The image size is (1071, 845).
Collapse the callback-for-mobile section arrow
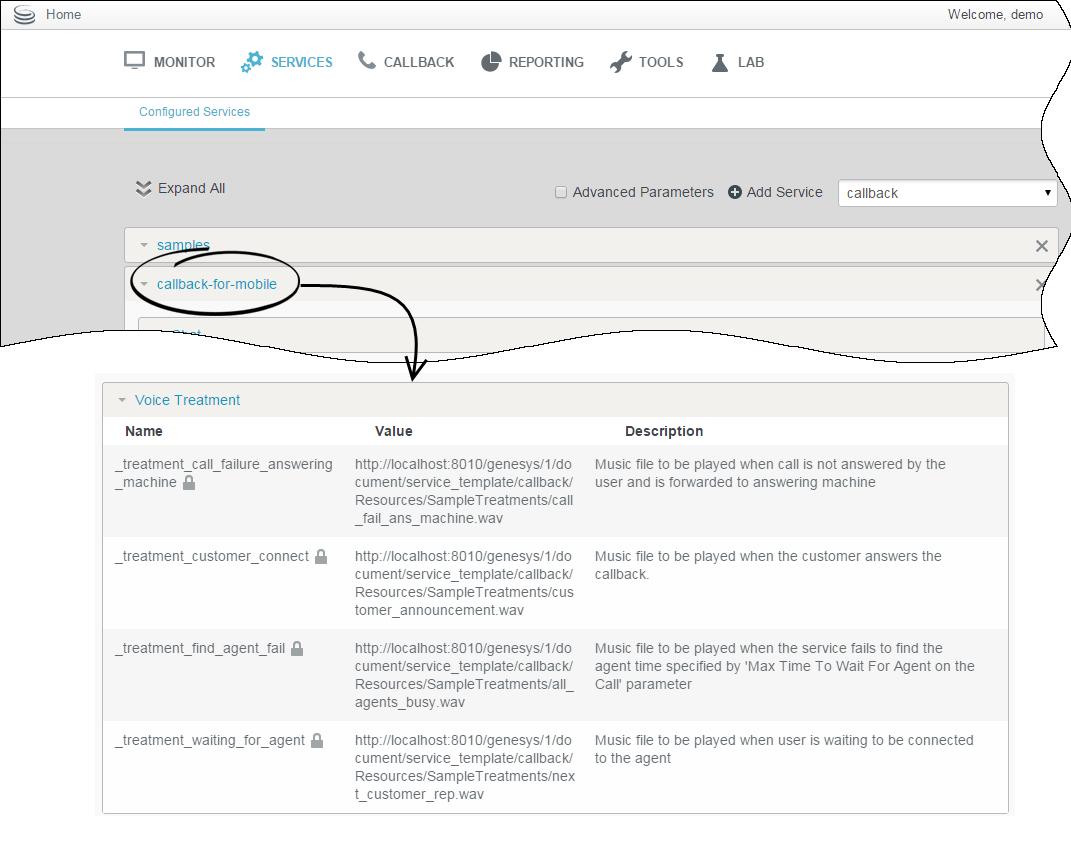point(144,284)
